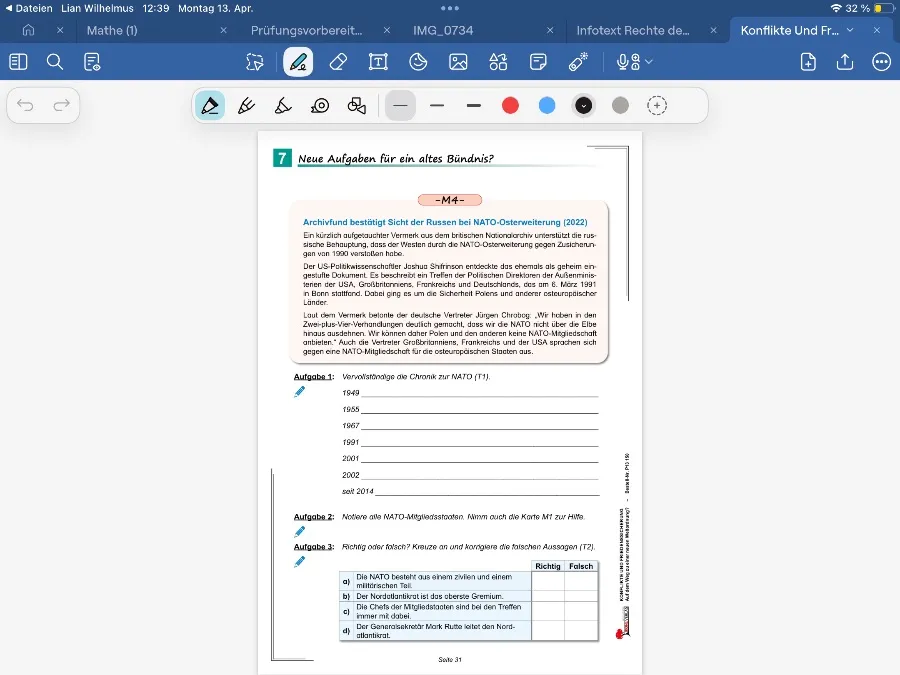
Task: Open the sticker tool
Action: pyautogui.click(x=418, y=61)
